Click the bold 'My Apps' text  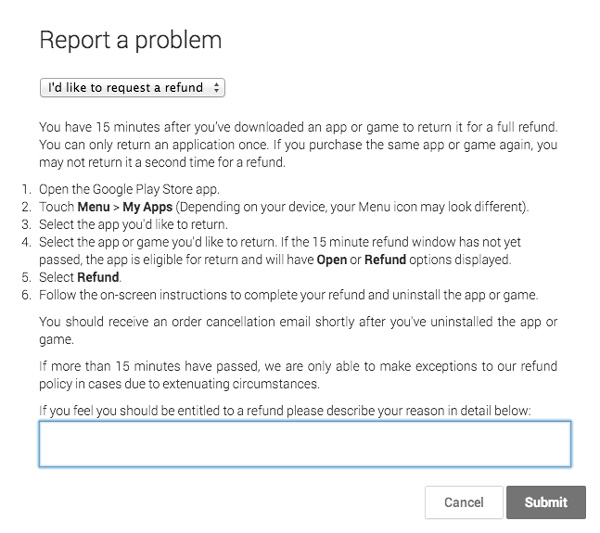click(148, 207)
